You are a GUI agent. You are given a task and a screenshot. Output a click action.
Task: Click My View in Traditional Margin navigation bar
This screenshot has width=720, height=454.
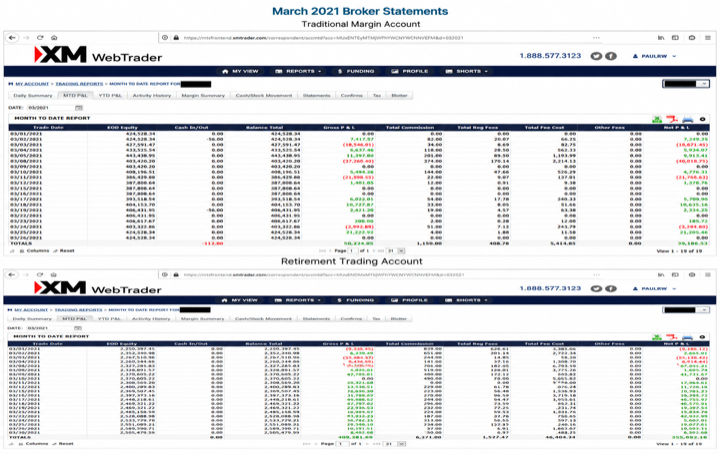click(x=240, y=71)
